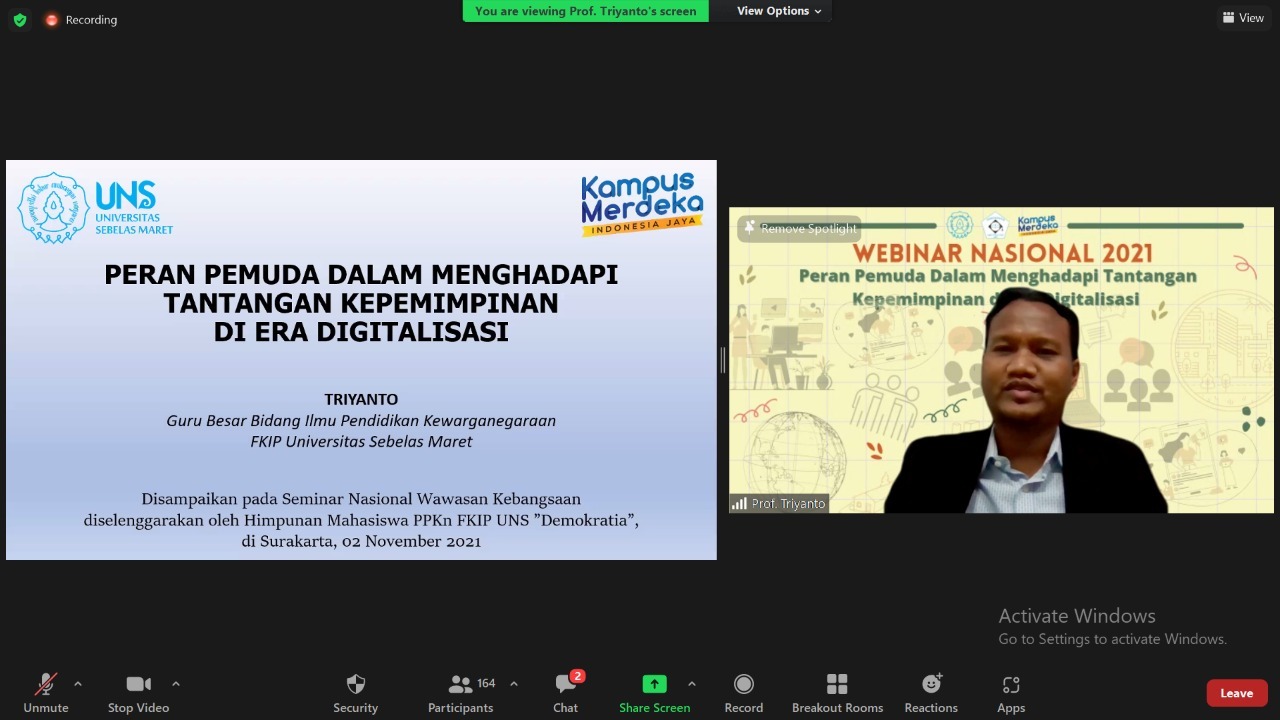Expand share screen options arrow
The height and width of the screenshot is (720, 1280).
(x=691, y=684)
